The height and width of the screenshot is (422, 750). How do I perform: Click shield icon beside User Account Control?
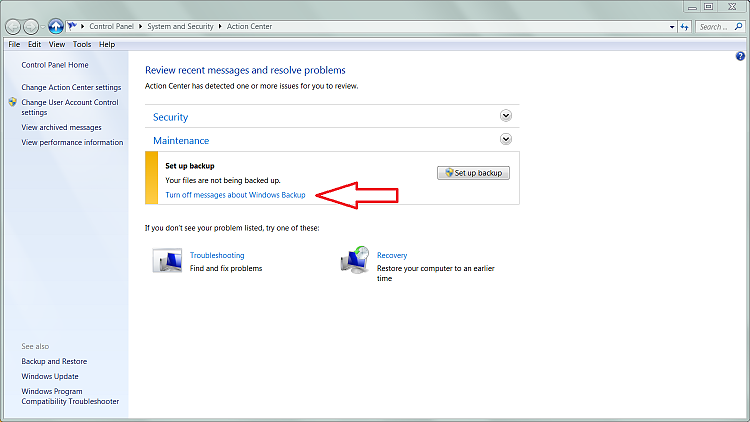12,102
